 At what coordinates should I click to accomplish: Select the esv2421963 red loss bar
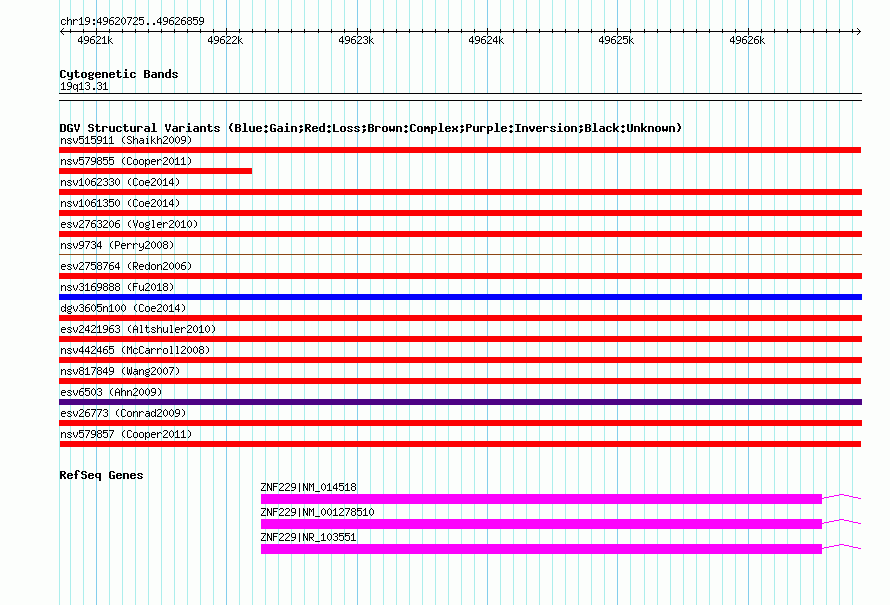(460, 339)
